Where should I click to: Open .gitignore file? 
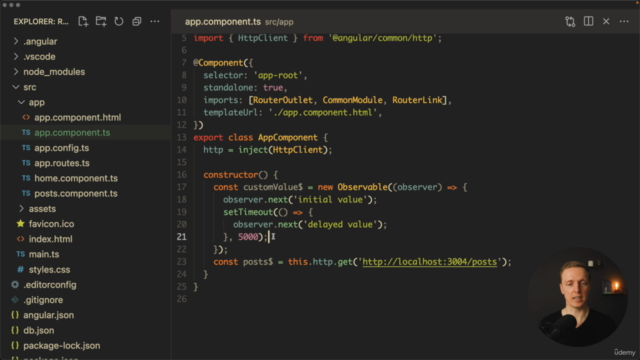click(43, 300)
